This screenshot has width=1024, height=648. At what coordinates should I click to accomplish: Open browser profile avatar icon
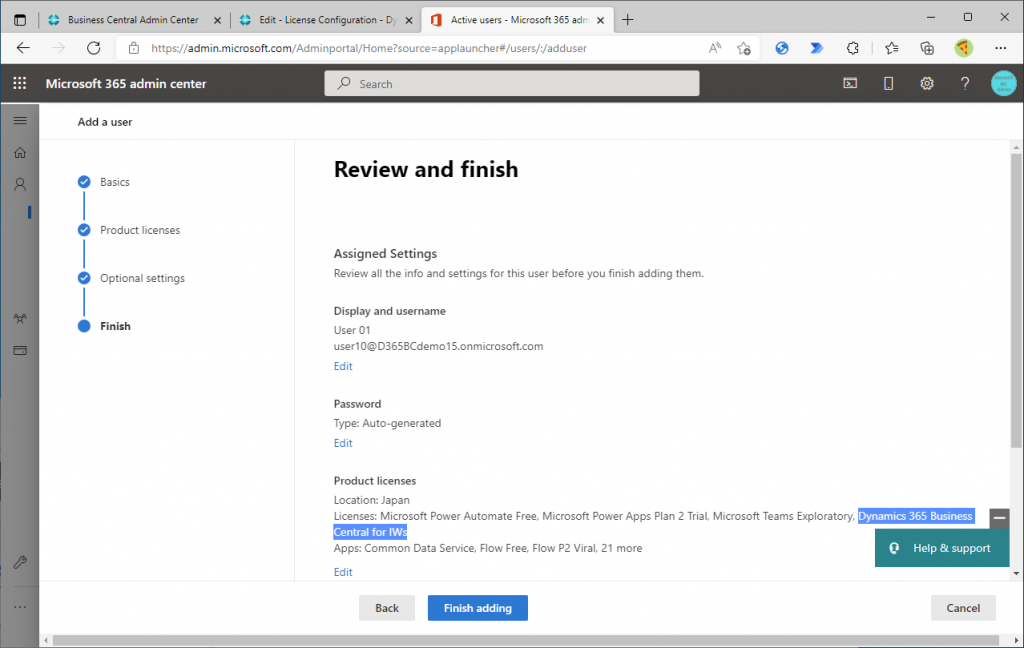[x=963, y=48]
